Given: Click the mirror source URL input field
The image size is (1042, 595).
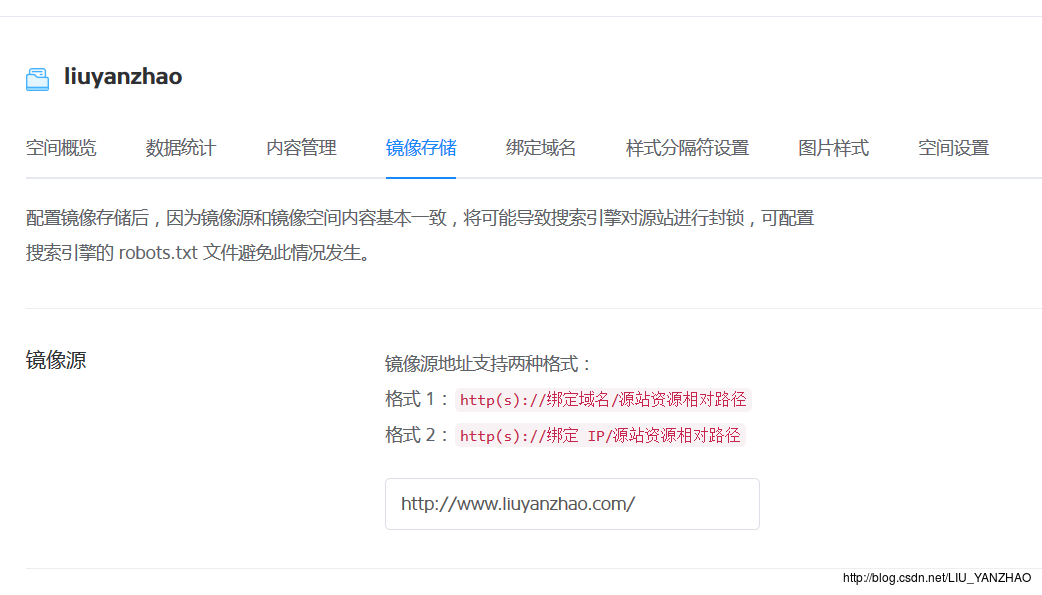Looking at the screenshot, I should [x=571, y=504].
